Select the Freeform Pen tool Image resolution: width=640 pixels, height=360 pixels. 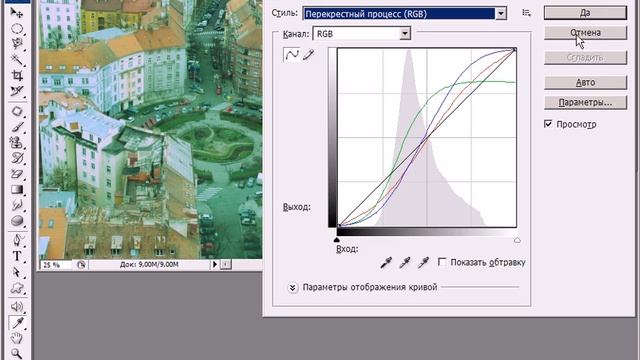17,240
